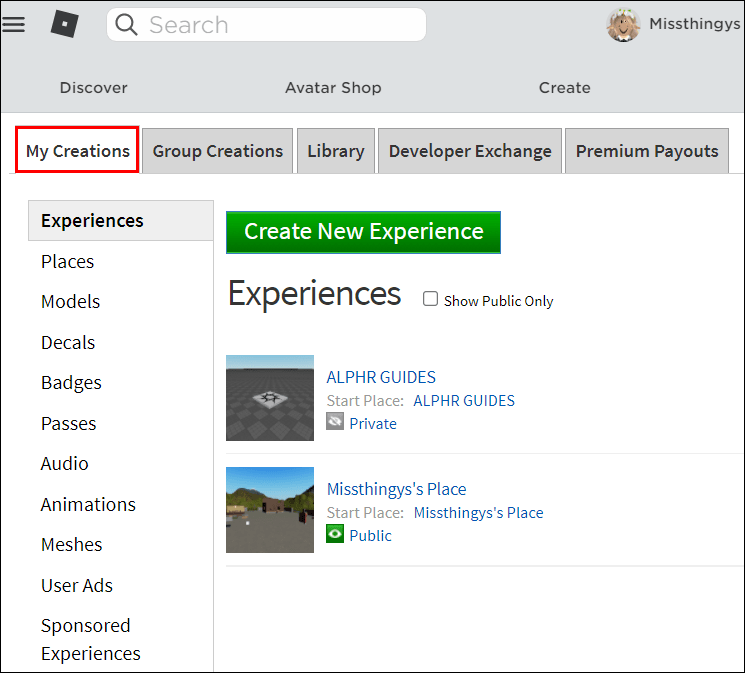The image size is (745, 673).
Task: Open Animations in the sidebar
Action: (x=88, y=504)
